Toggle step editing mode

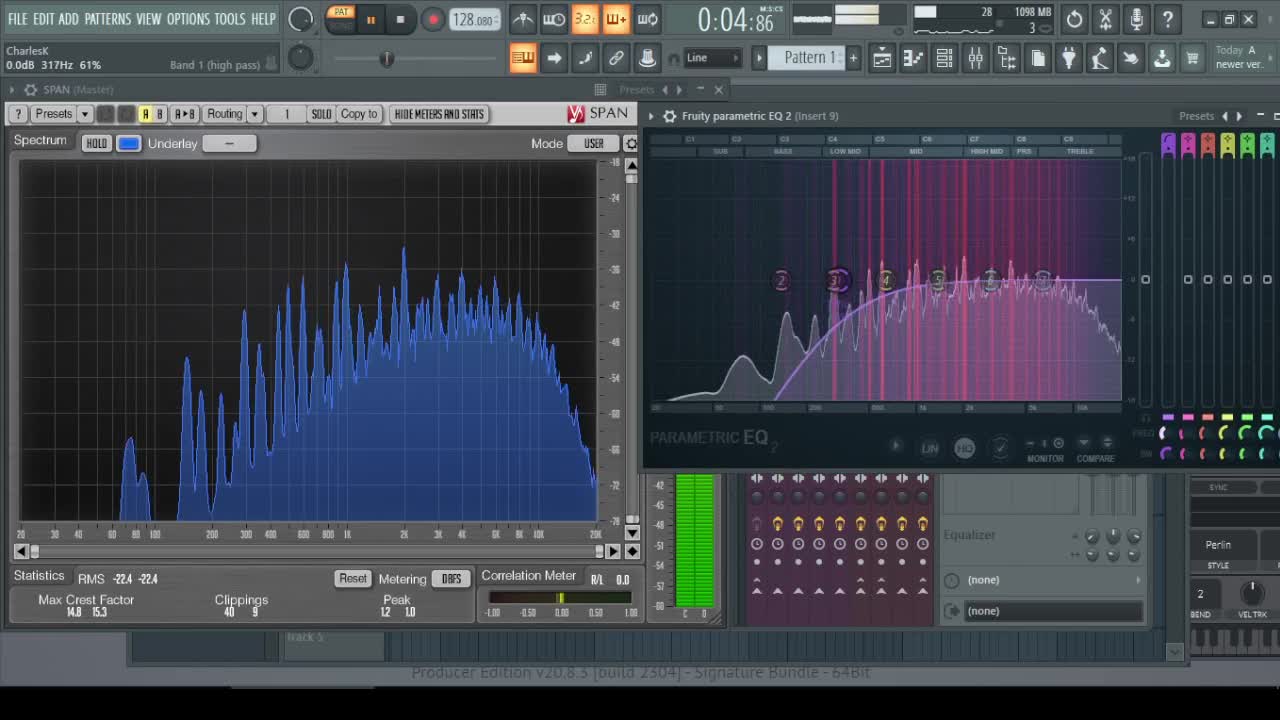[585, 58]
